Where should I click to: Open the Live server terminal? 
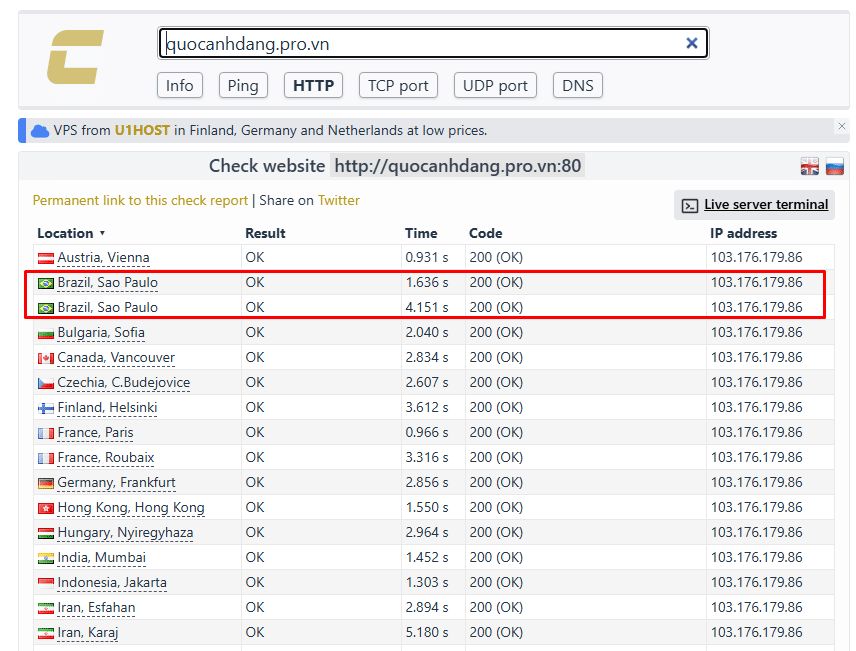[x=765, y=205]
